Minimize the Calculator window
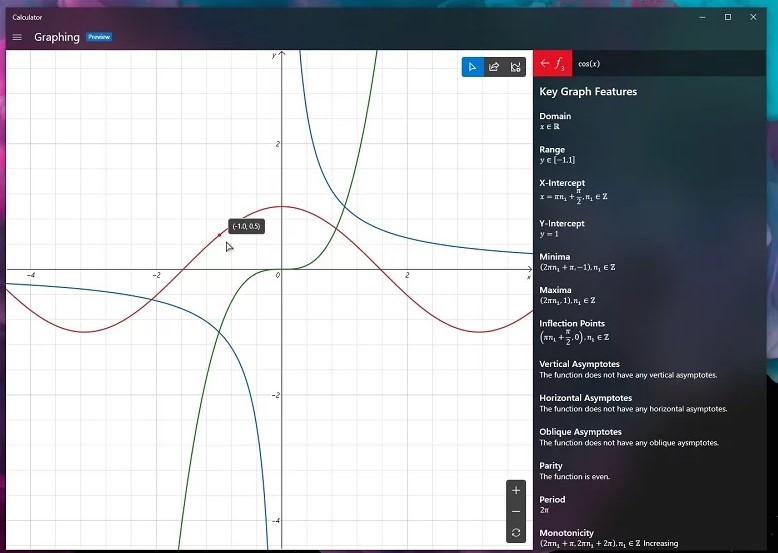Image resolution: width=778 pixels, height=553 pixels. click(702, 17)
